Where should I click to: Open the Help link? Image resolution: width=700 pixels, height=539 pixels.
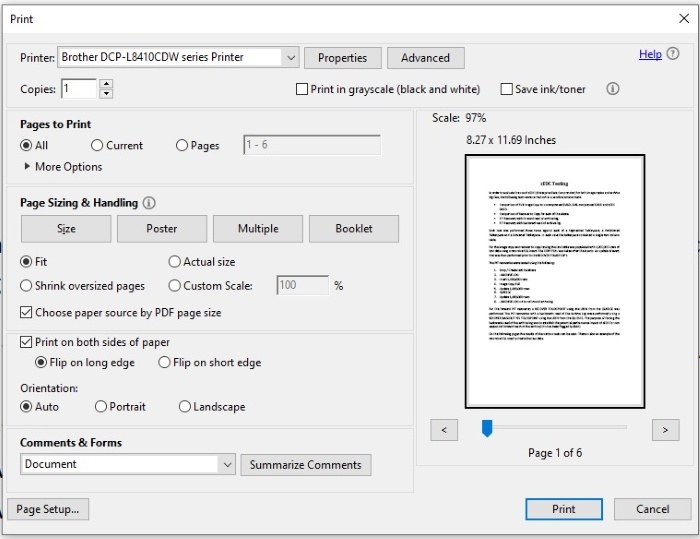(x=650, y=54)
